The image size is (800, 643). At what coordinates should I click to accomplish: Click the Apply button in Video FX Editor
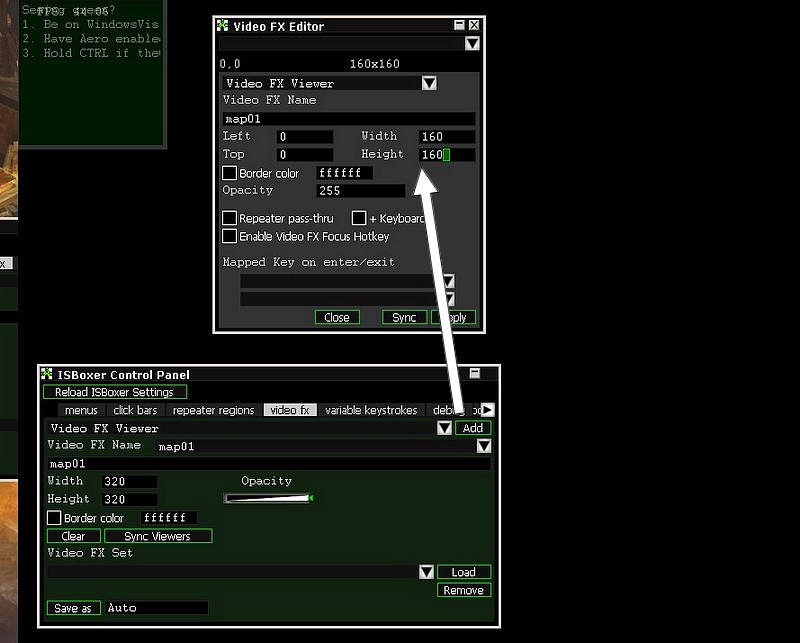tap(454, 317)
